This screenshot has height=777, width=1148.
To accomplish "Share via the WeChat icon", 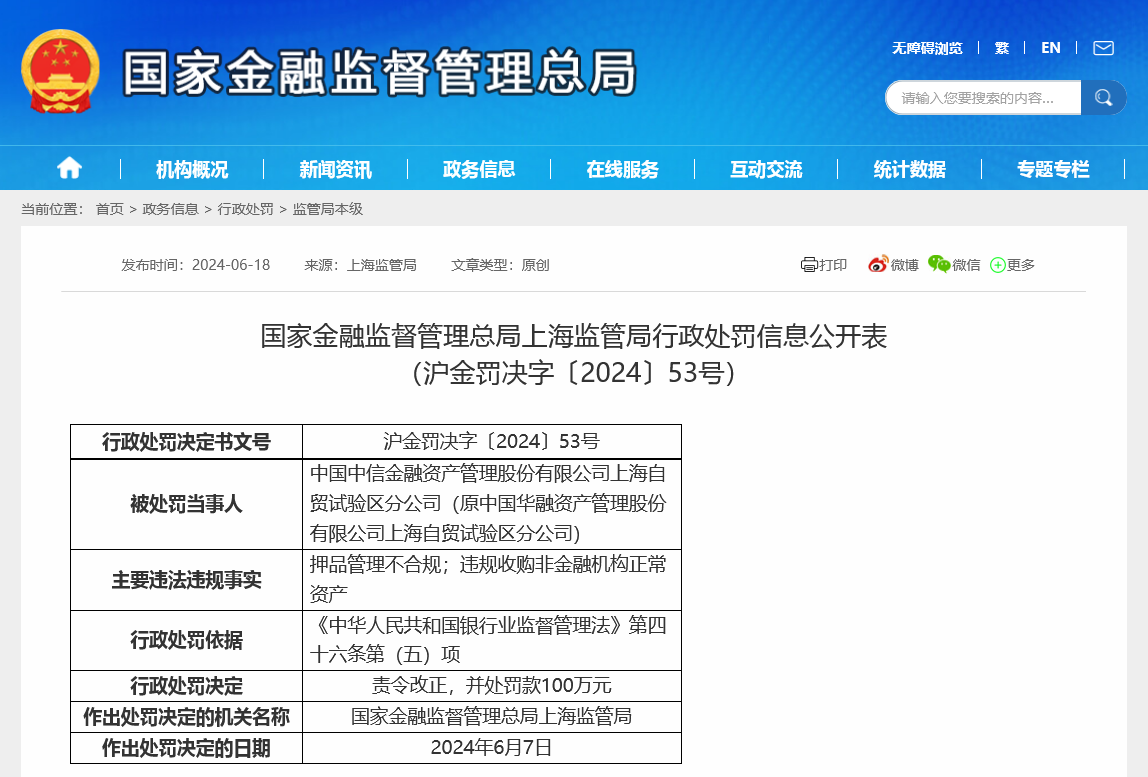I will tap(939, 264).
